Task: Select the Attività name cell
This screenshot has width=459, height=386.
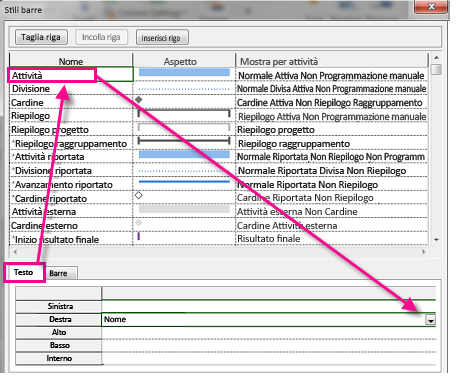Action: (x=71, y=75)
